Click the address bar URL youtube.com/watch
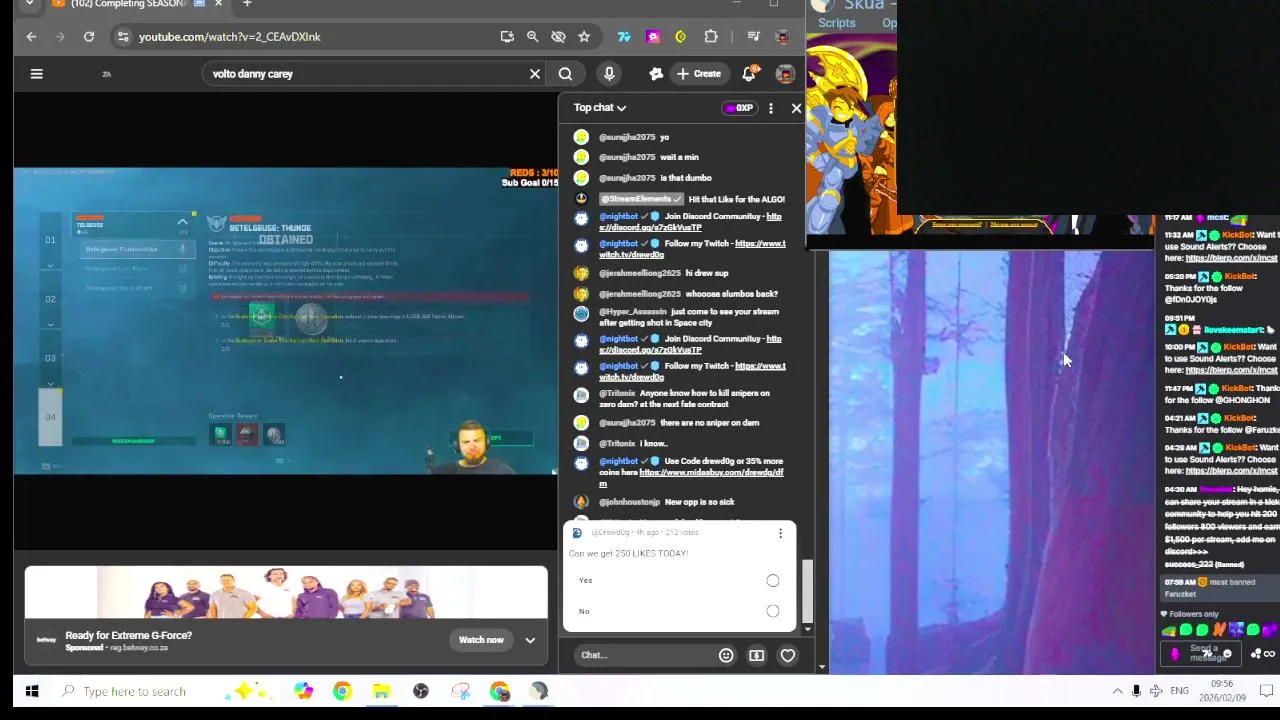This screenshot has width=1280, height=720. (x=229, y=37)
